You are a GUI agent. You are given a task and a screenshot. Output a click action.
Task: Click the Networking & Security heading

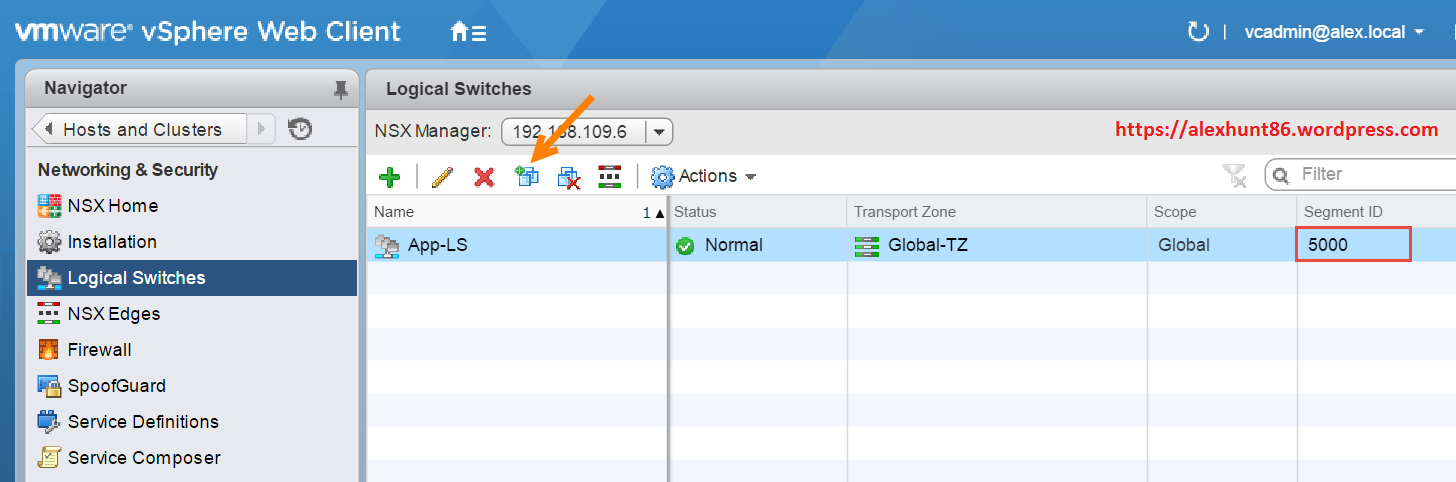pos(128,170)
